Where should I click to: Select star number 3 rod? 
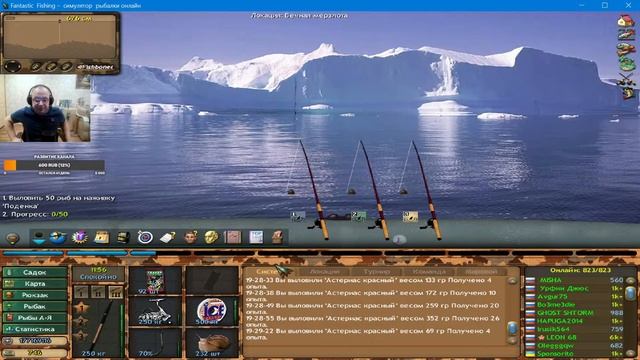point(81,336)
